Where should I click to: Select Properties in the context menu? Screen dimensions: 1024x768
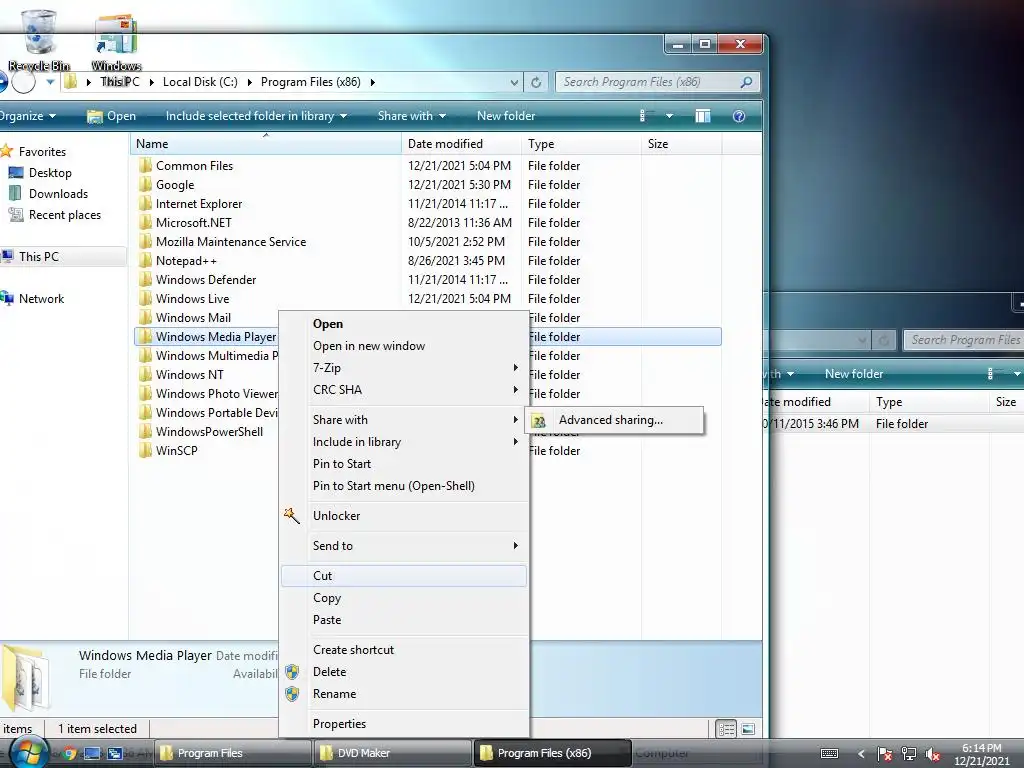click(x=404, y=724)
